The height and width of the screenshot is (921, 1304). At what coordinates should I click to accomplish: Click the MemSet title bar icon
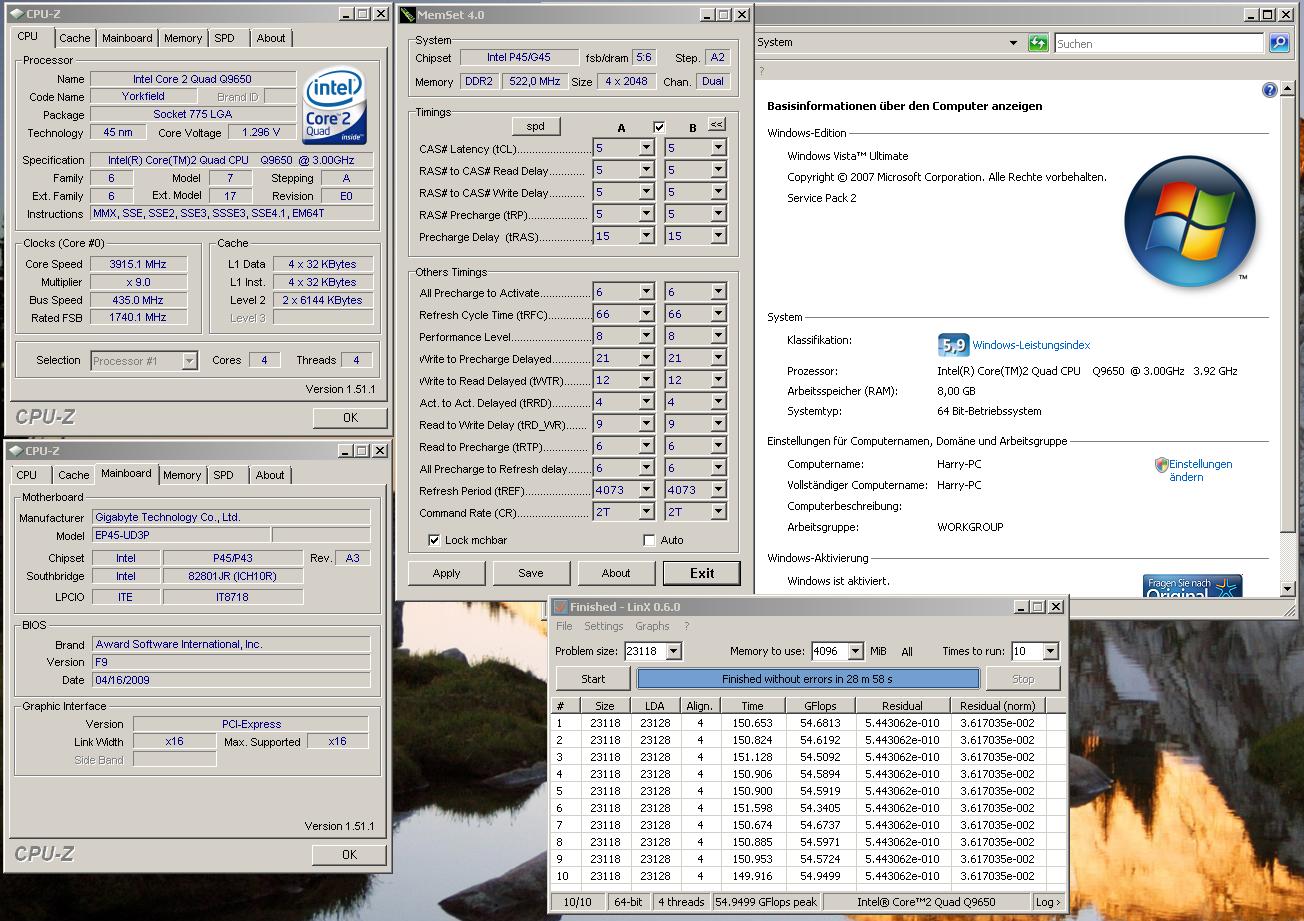(x=407, y=15)
